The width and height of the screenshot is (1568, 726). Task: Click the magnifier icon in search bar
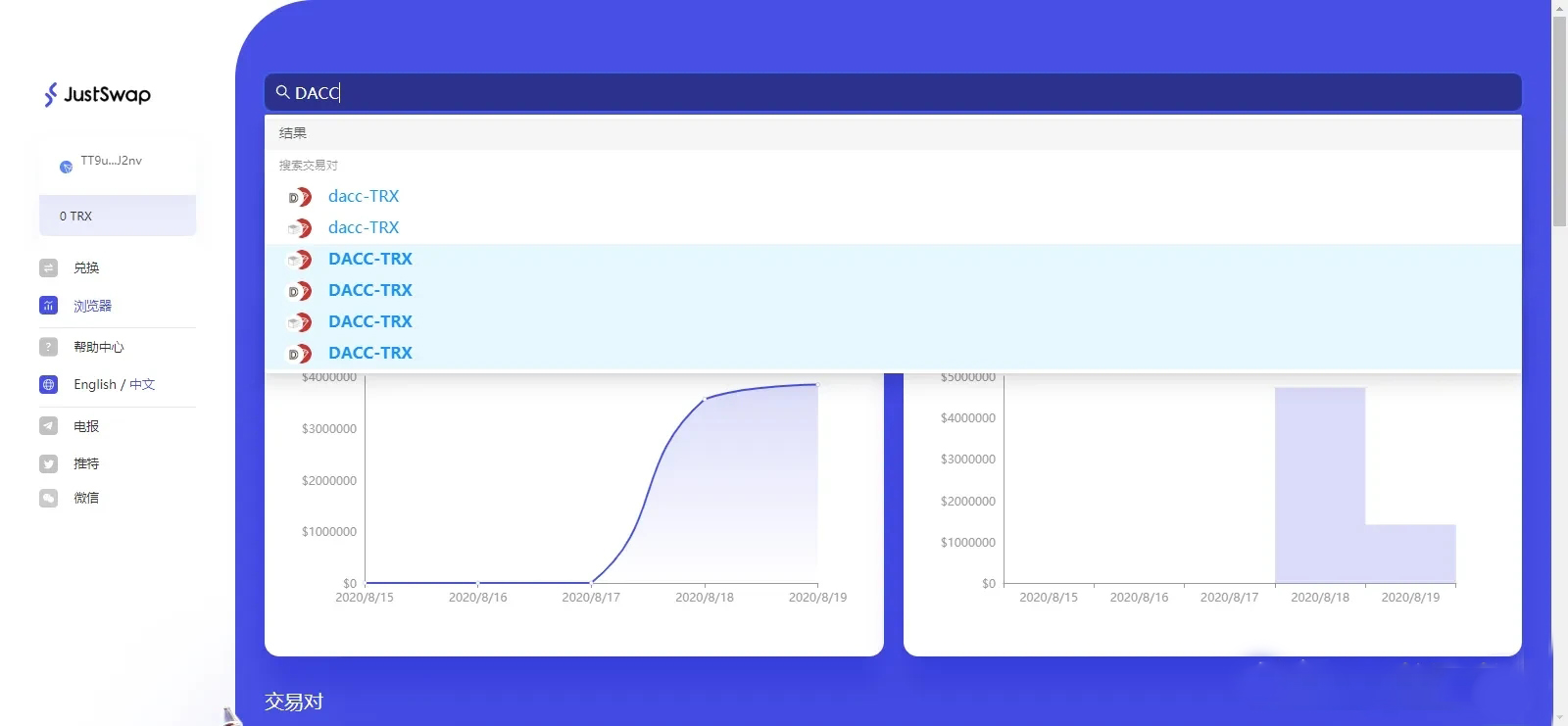(282, 92)
